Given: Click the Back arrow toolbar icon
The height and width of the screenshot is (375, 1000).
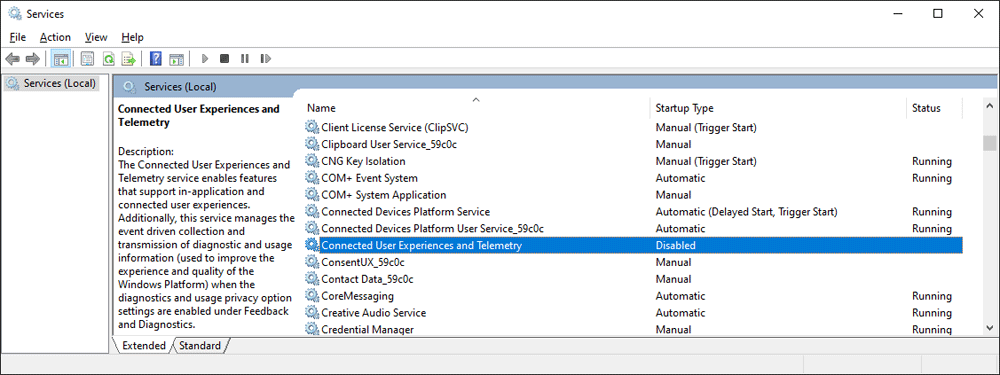Looking at the screenshot, I should 12,59.
